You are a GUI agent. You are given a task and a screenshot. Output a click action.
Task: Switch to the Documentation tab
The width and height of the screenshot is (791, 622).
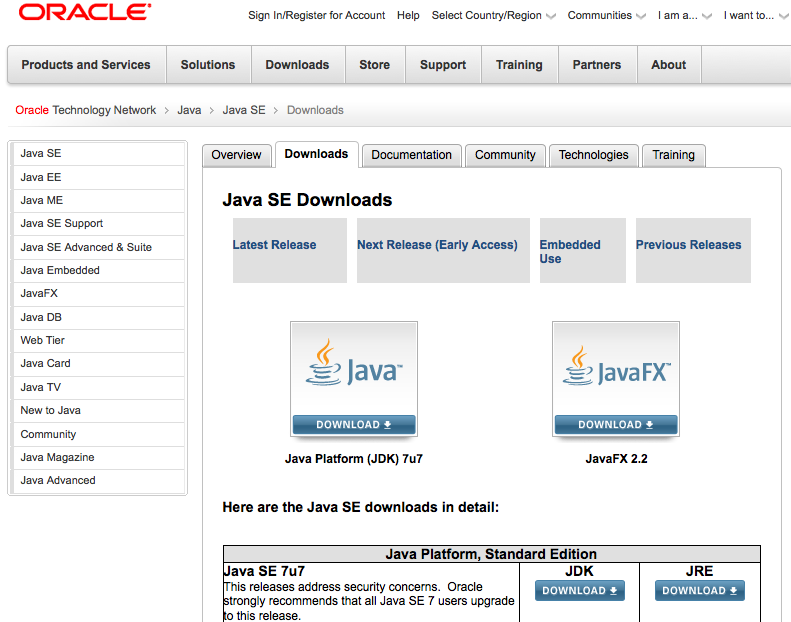(412, 155)
